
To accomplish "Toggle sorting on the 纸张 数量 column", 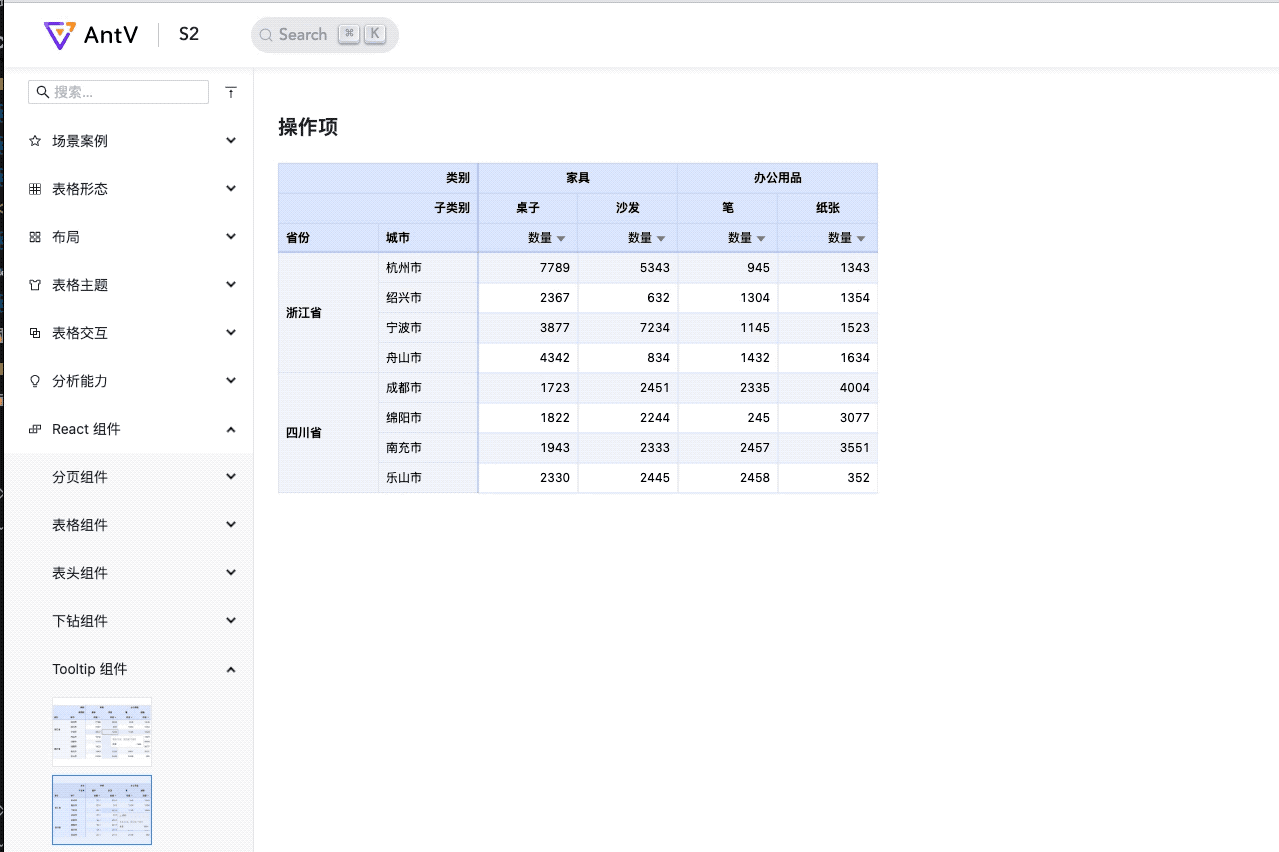I will click(861, 238).
